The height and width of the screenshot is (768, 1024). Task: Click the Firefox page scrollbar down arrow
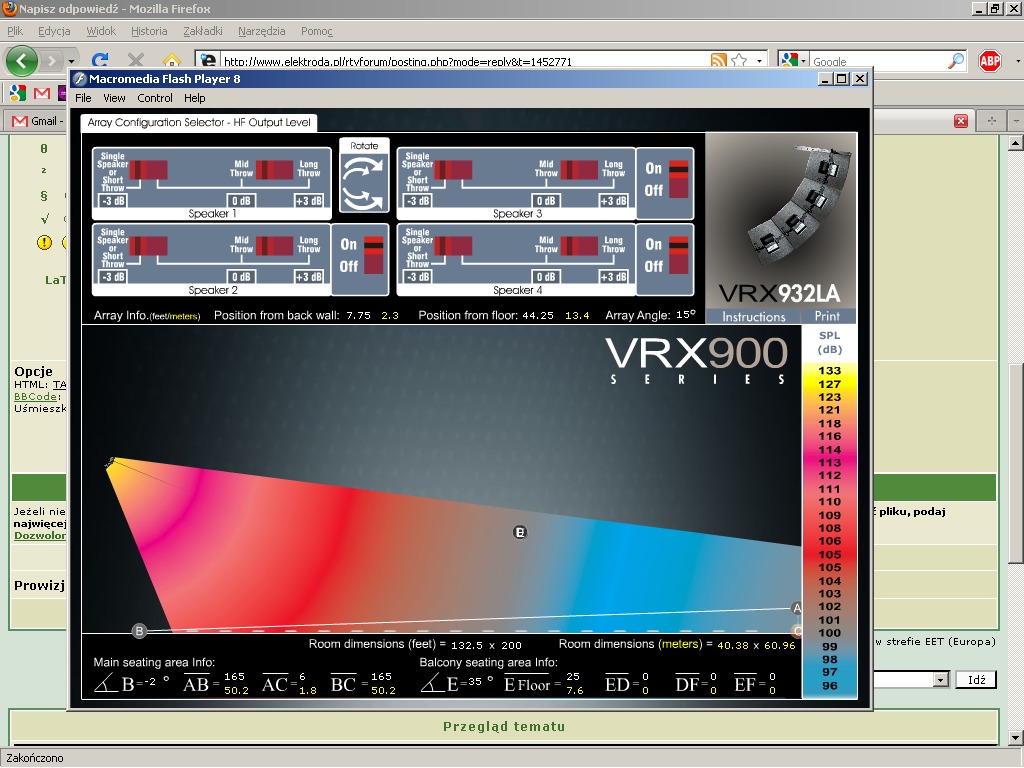pos(1016,738)
